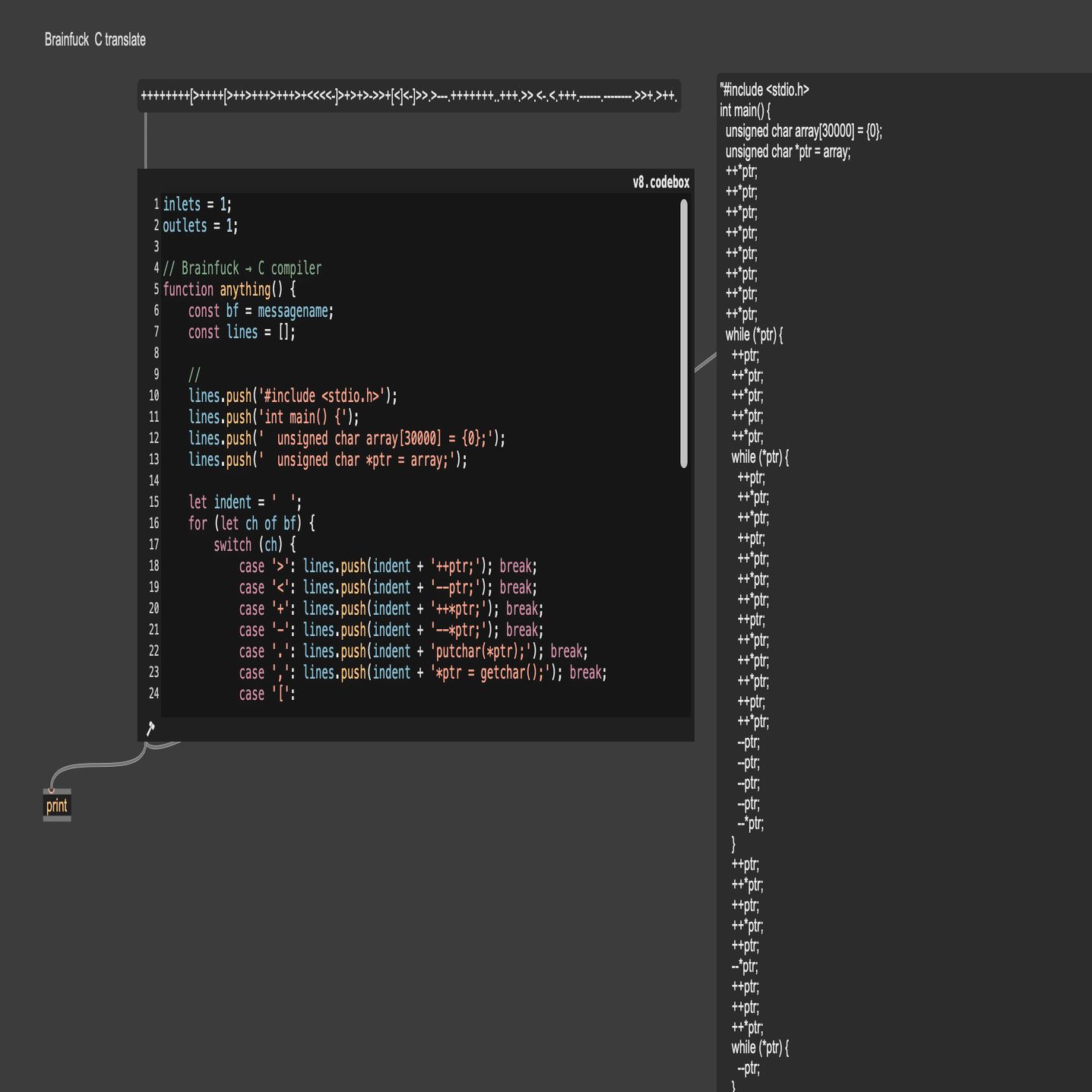Click code line 'inlets = 1;'
The width and height of the screenshot is (1092, 1092).
(x=198, y=204)
